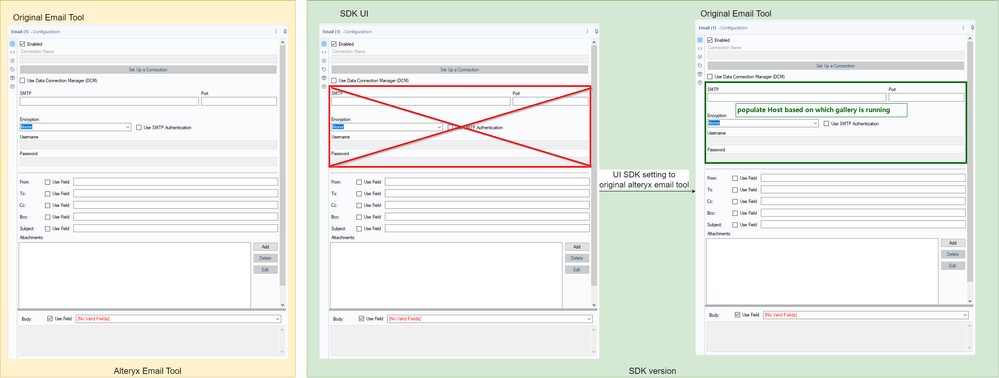Open three-dot menu in green-note Email Tool title bar
Image resolution: width=999 pixels, height=378 pixels.
point(963,27)
